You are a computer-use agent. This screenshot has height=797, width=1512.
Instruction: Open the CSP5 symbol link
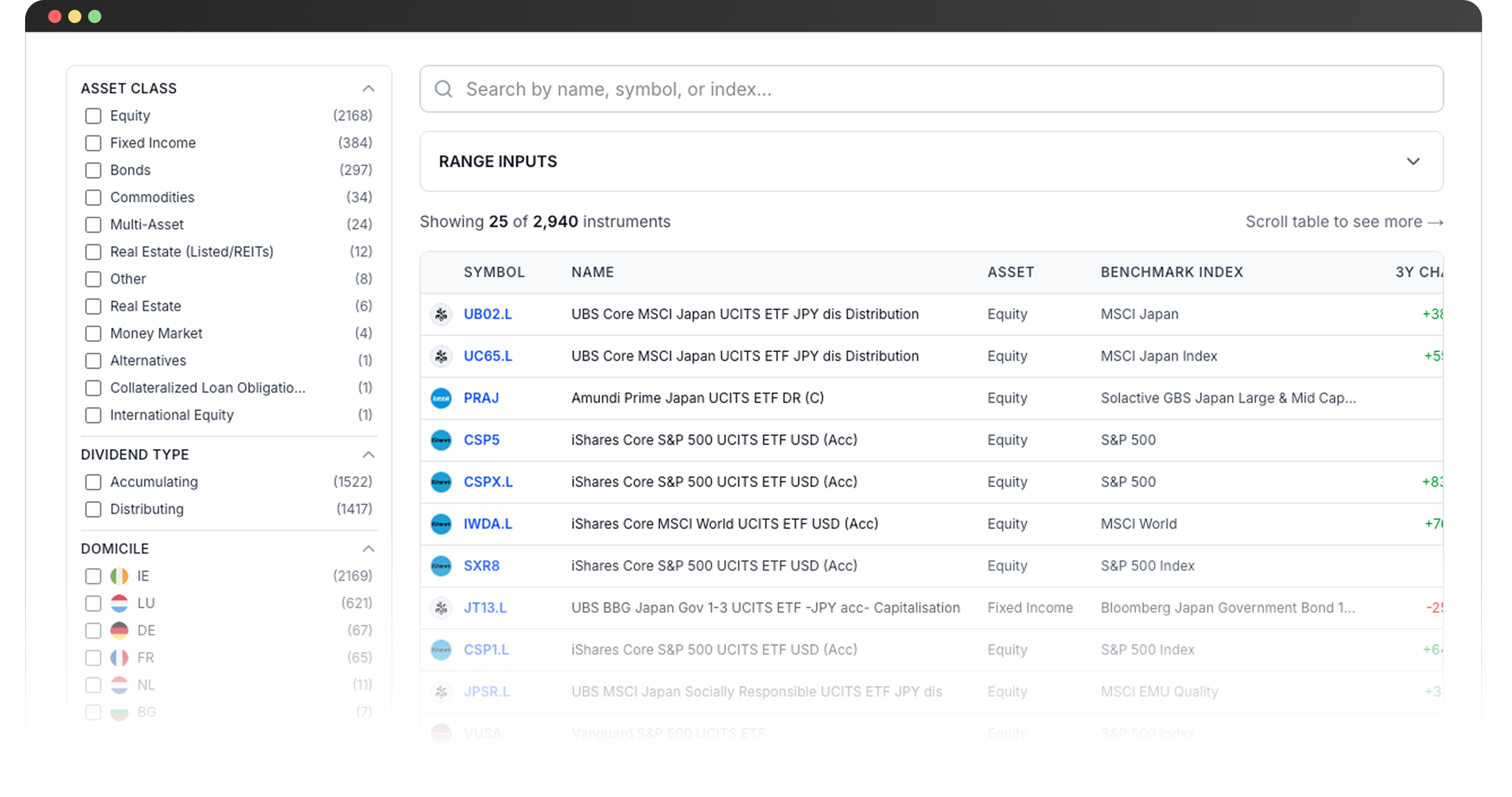pos(481,441)
